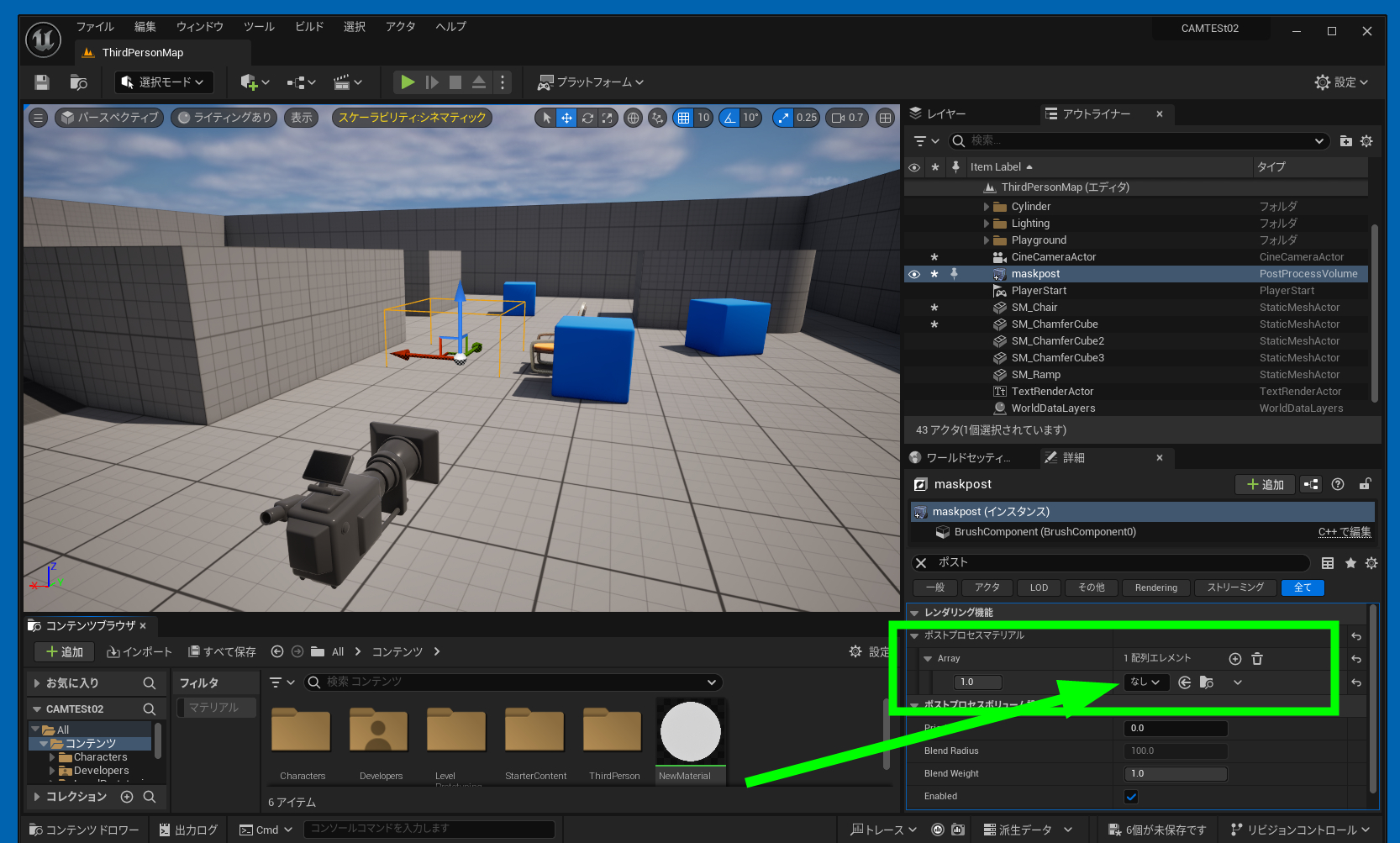1400x843 pixels.
Task: Open the なし material asset dropdown
Action: pyautogui.click(x=1145, y=682)
